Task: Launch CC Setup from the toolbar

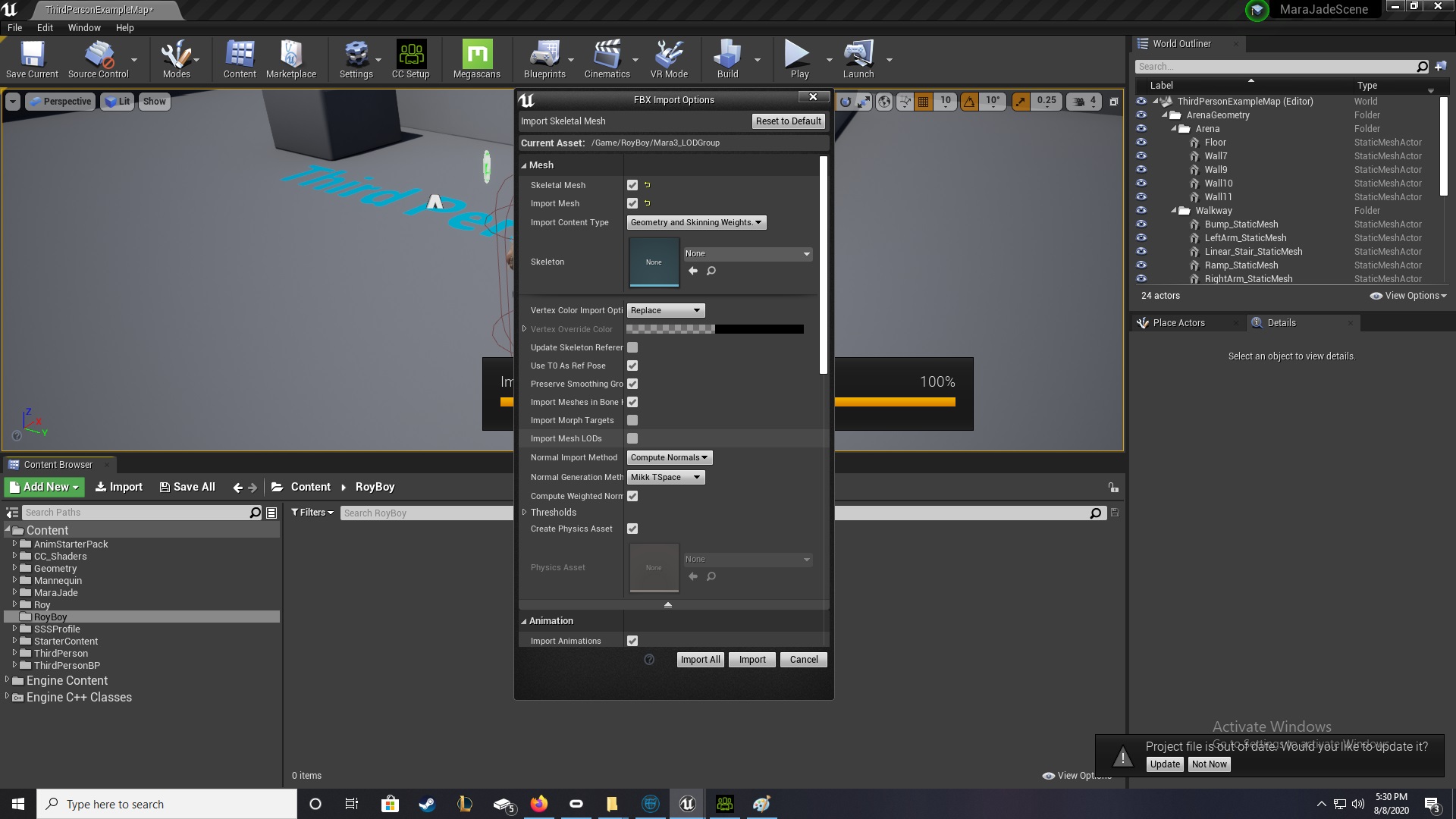Action: 411,59
